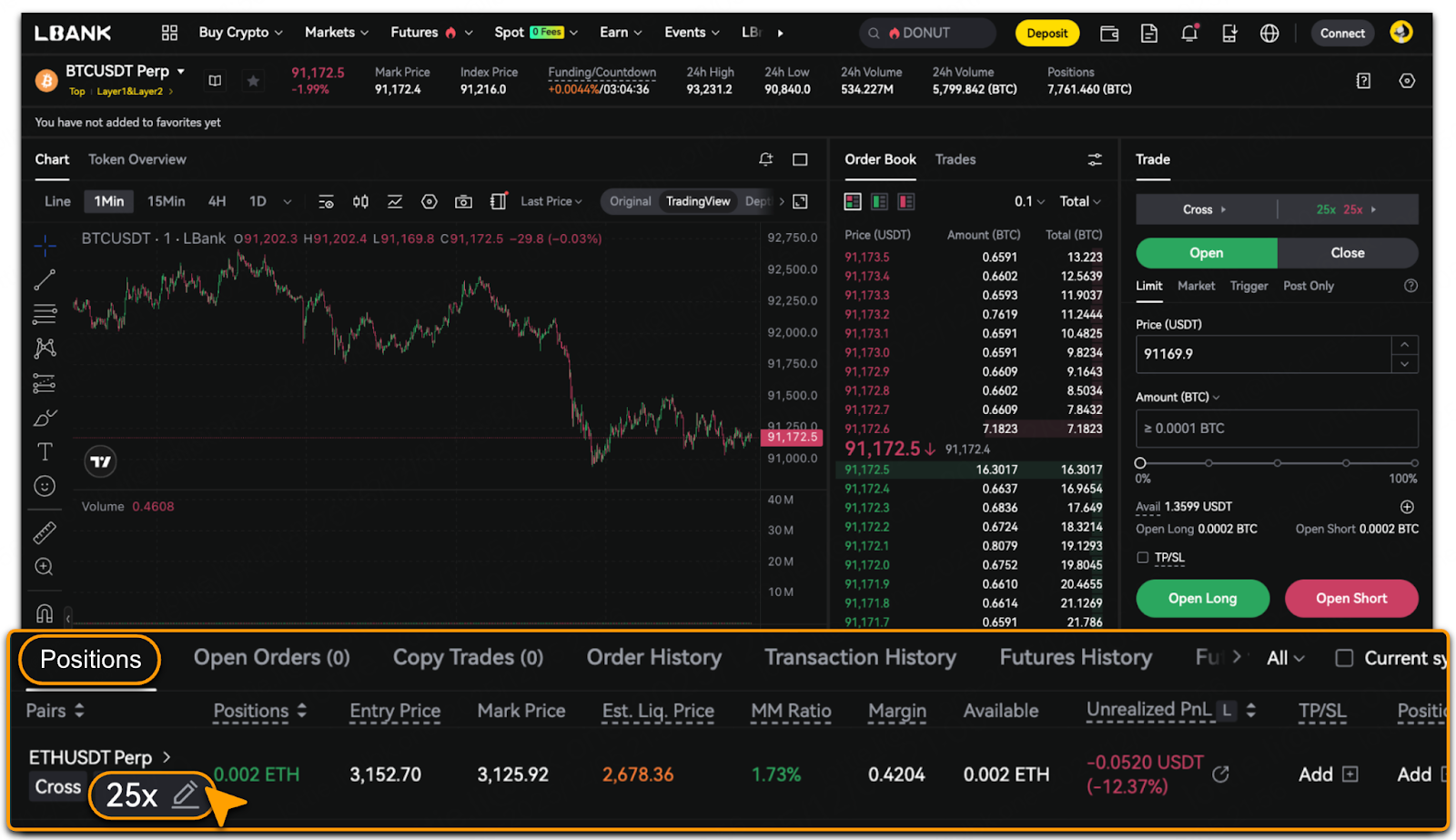This screenshot has width=1456, height=840.
Task: Enable the TP/SL checkbox
Action: (1142, 557)
